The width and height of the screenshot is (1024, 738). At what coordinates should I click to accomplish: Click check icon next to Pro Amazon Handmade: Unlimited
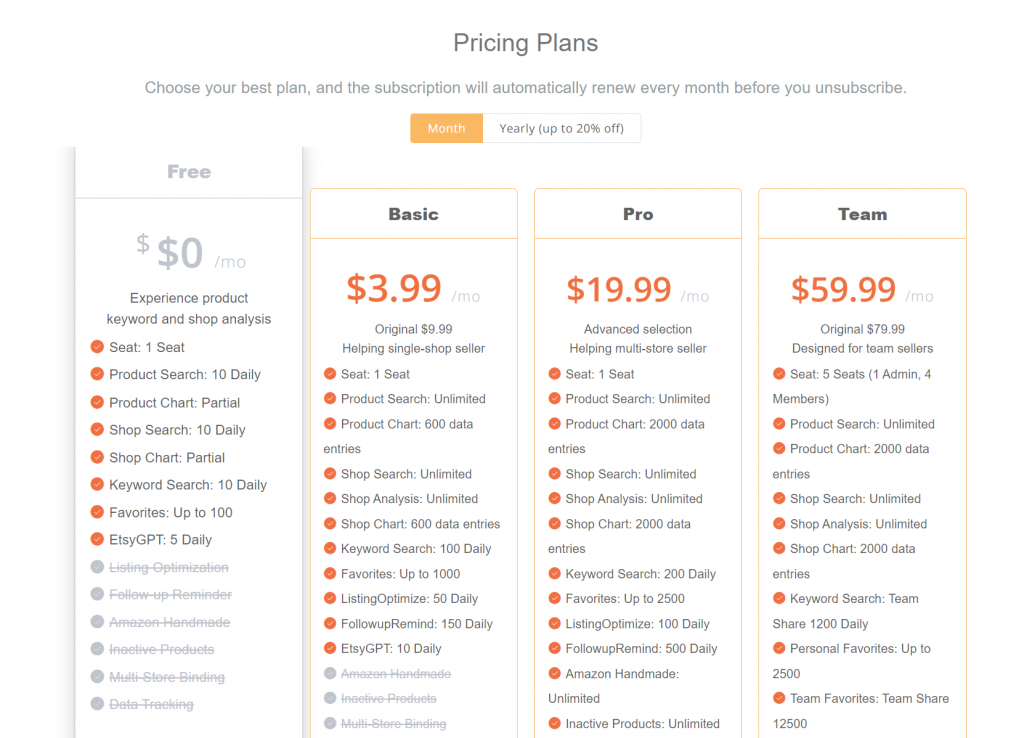[554, 673]
